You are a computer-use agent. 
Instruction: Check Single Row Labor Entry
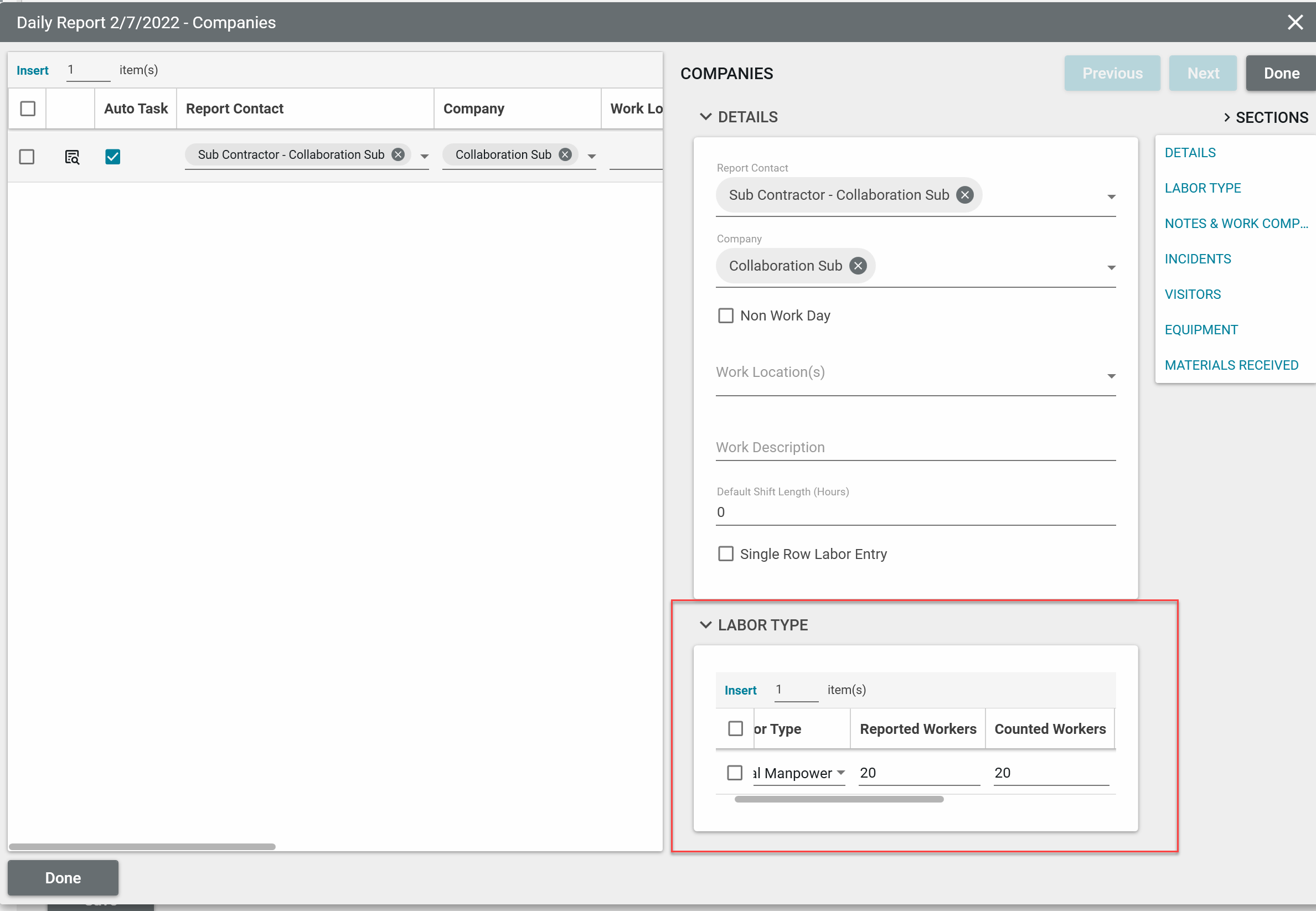(x=726, y=554)
